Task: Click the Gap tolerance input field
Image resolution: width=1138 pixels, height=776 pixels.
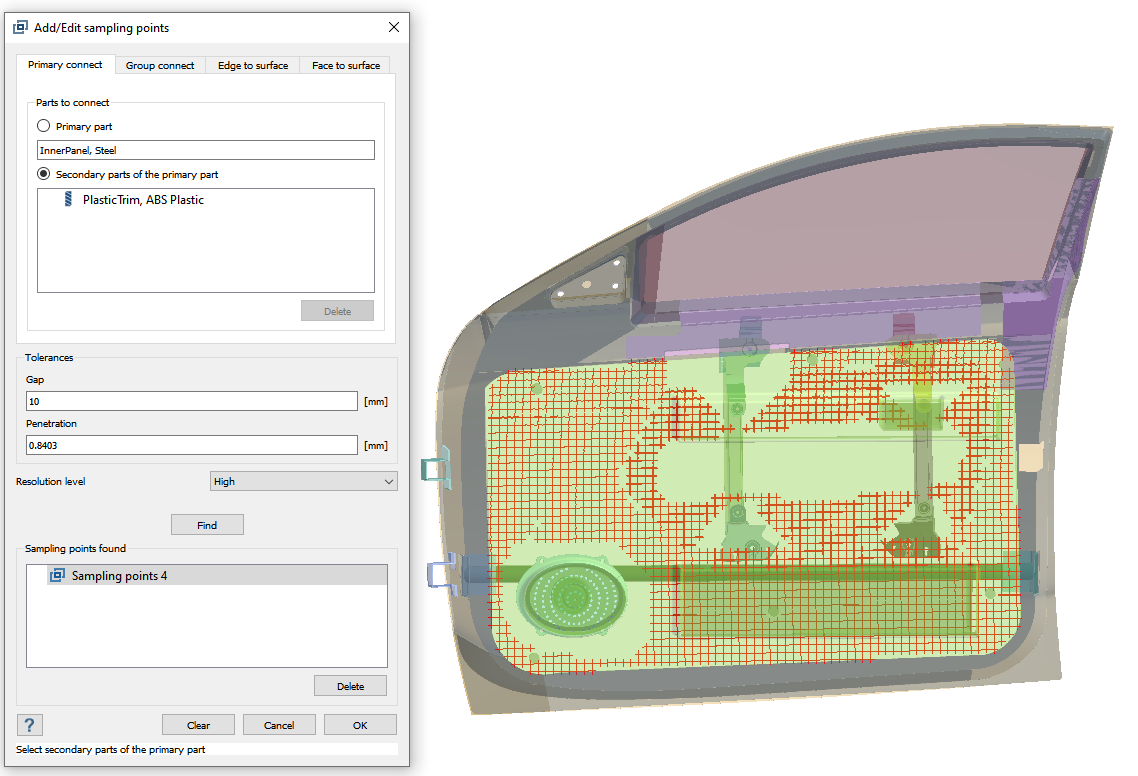Action: 192,401
